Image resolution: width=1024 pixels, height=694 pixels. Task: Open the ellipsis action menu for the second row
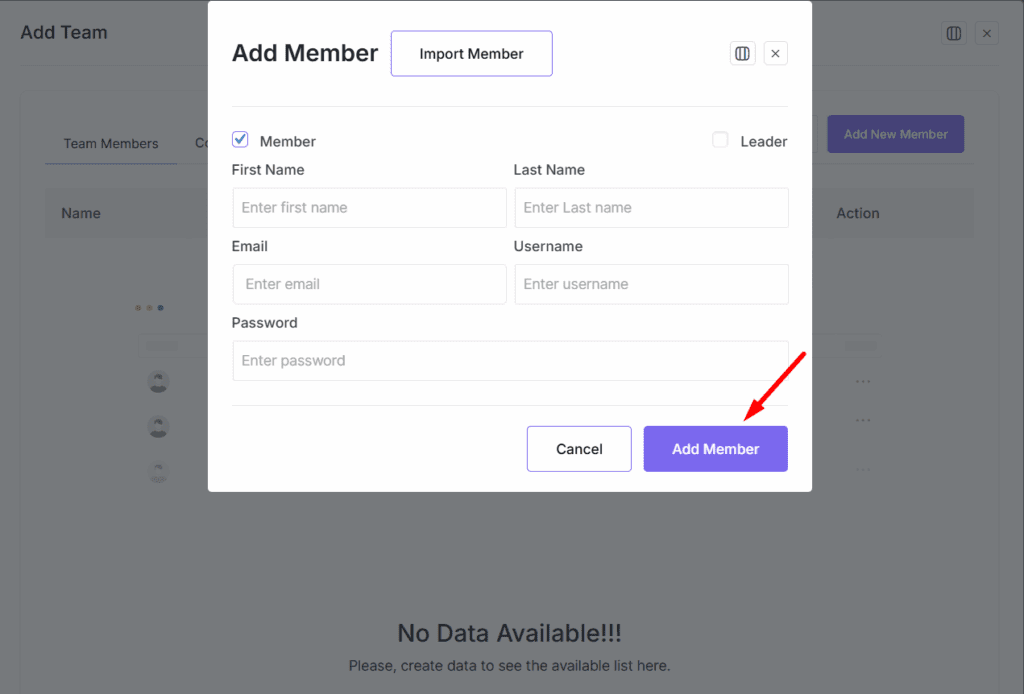click(862, 421)
